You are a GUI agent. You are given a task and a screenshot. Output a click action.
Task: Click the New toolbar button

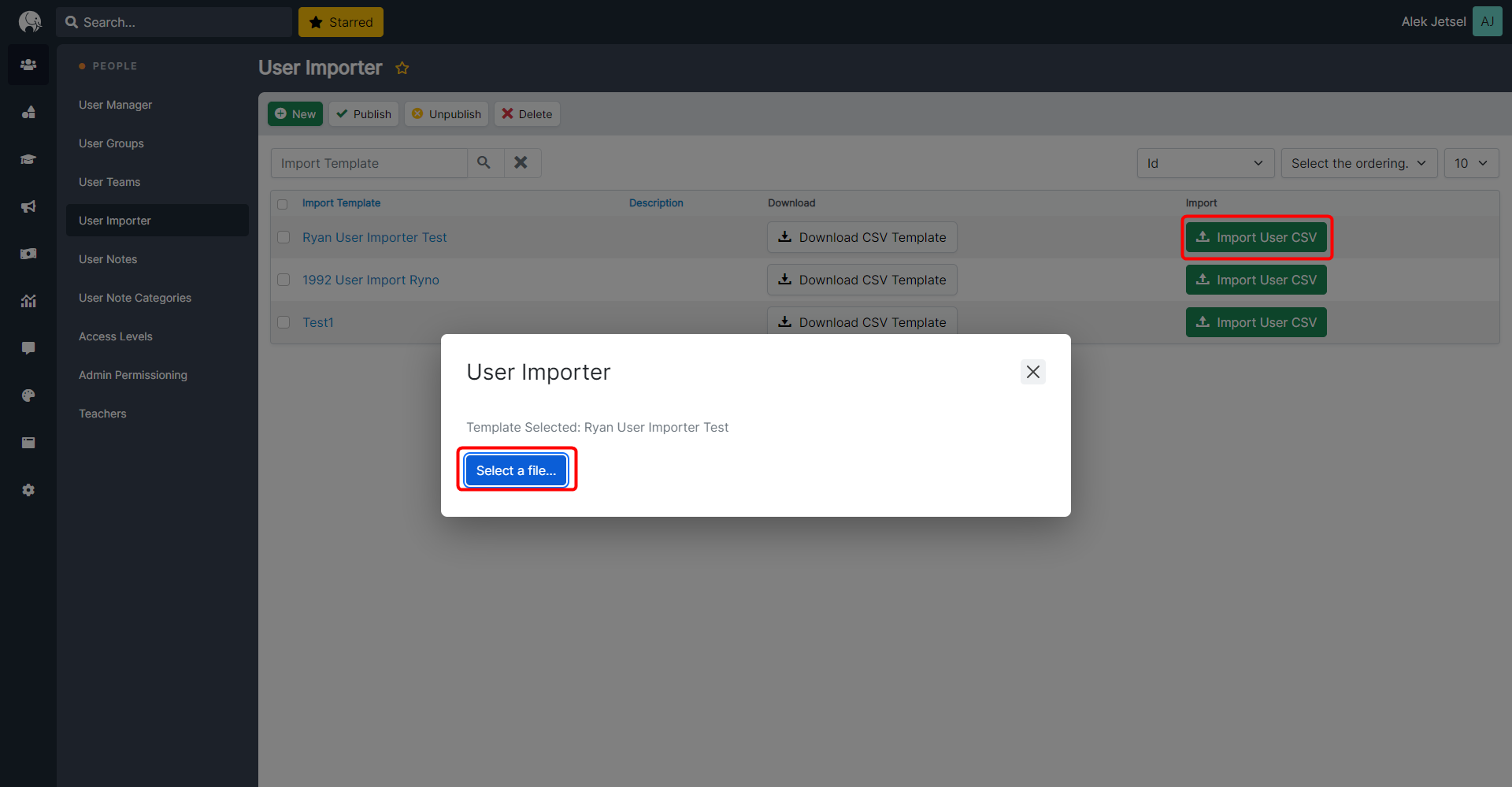[x=295, y=114]
